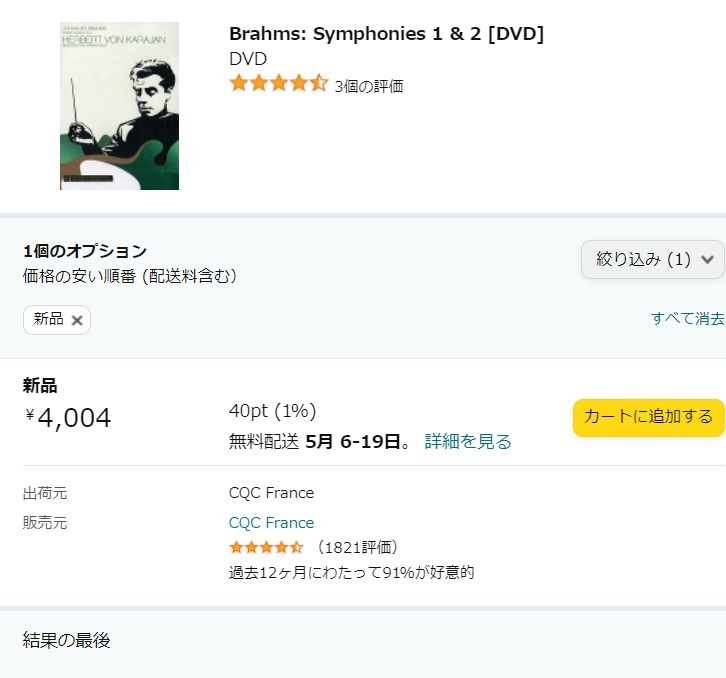Open the Brahms: Symphonies 1 & 2 title
Viewport: 726px width, 678px height.
(386, 34)
